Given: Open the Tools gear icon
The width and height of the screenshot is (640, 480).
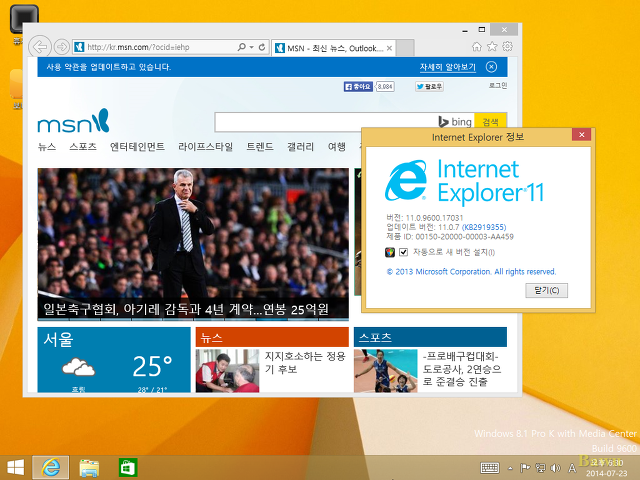Looking at the screenshot, I should coord(507,47).
